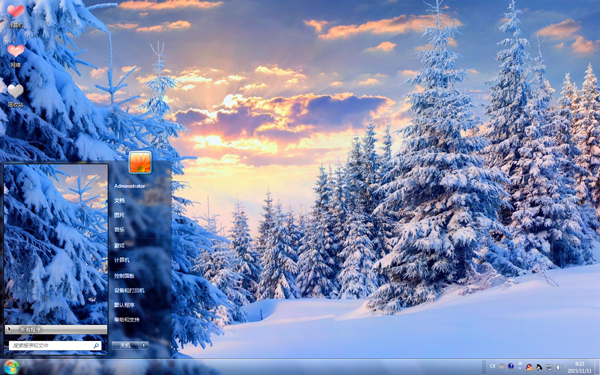
Task: Click black pen-shaped tray icon
Action: [x=539, y=367]
